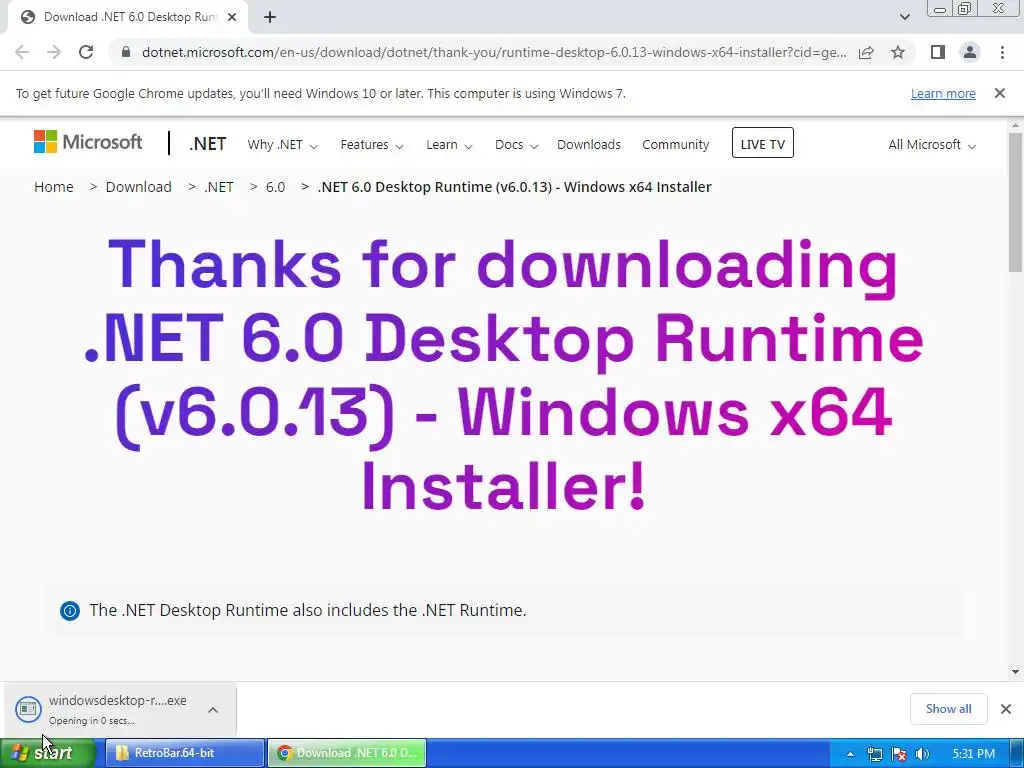Open the .NET home link
This screenshot has height=768, width=1024.
208,144
